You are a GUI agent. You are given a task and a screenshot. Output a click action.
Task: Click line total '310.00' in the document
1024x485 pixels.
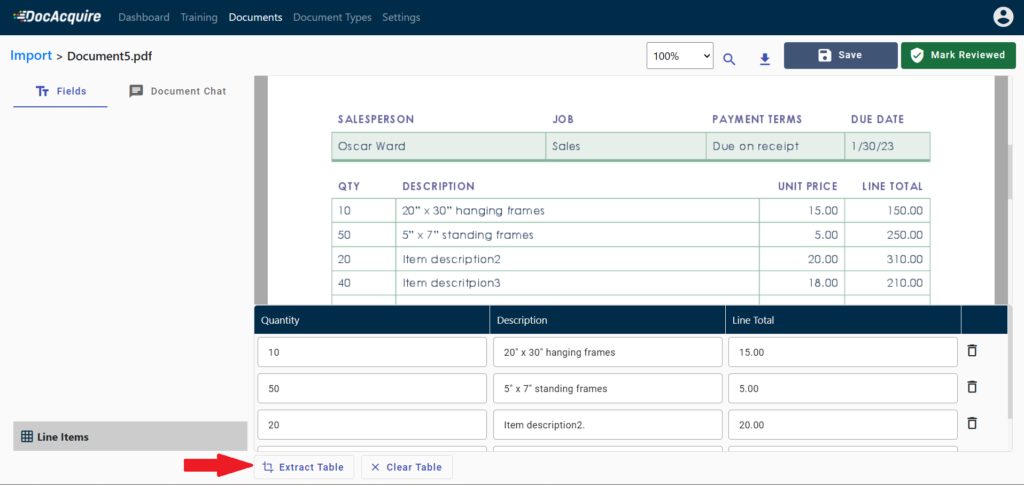903,259
